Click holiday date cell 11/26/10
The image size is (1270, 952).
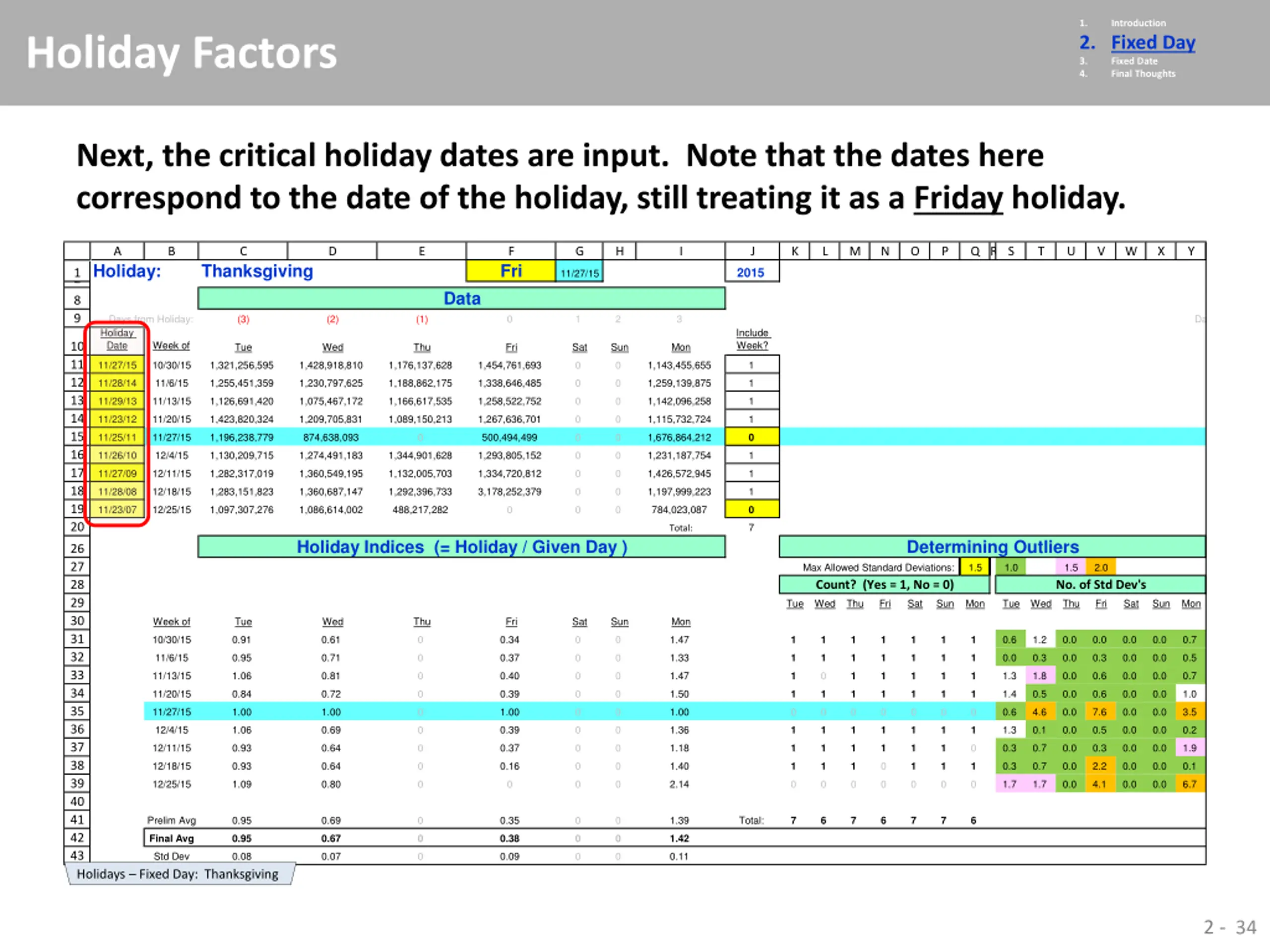[x=117, y=455]
